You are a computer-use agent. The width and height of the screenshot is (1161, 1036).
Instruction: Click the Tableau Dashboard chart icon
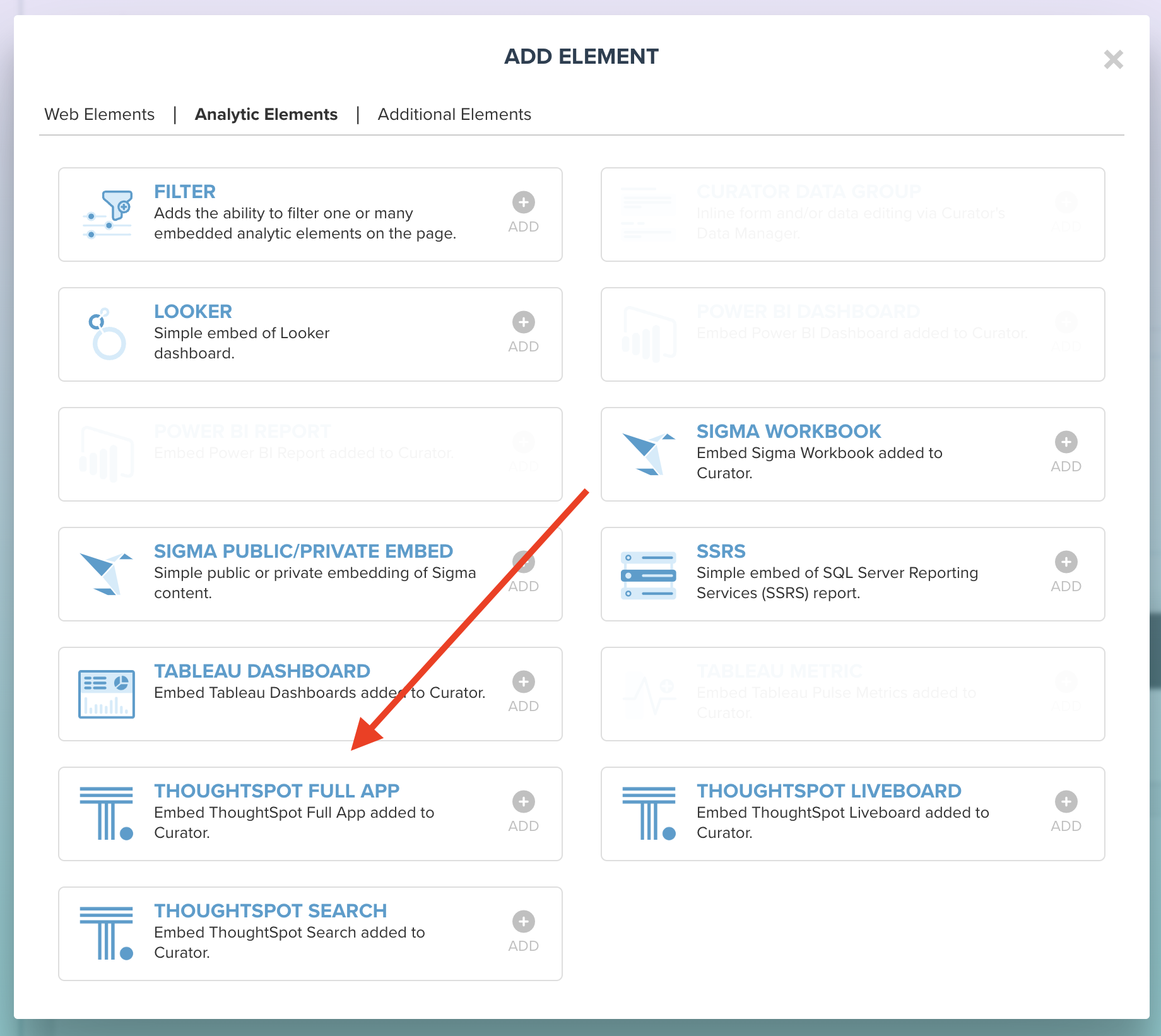107,694
